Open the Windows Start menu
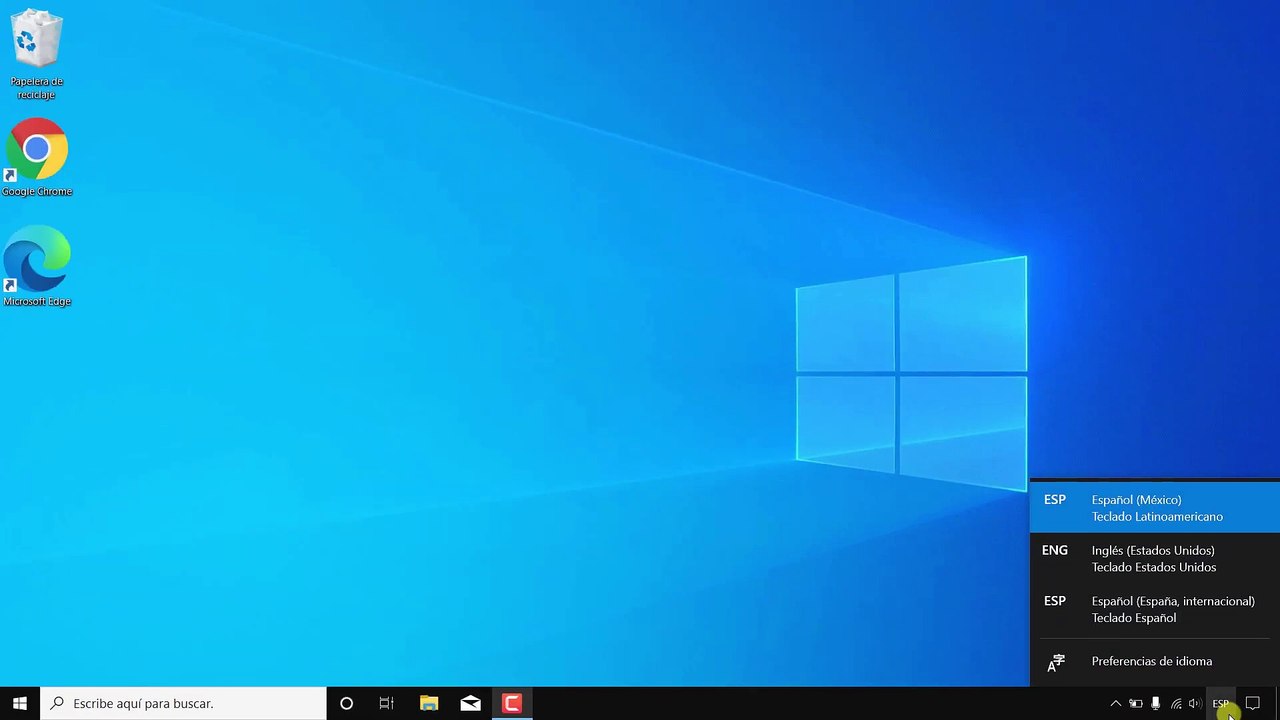The width and height of the screenshot is (1280, 720). pyautogui.click(x=19, y=703)
